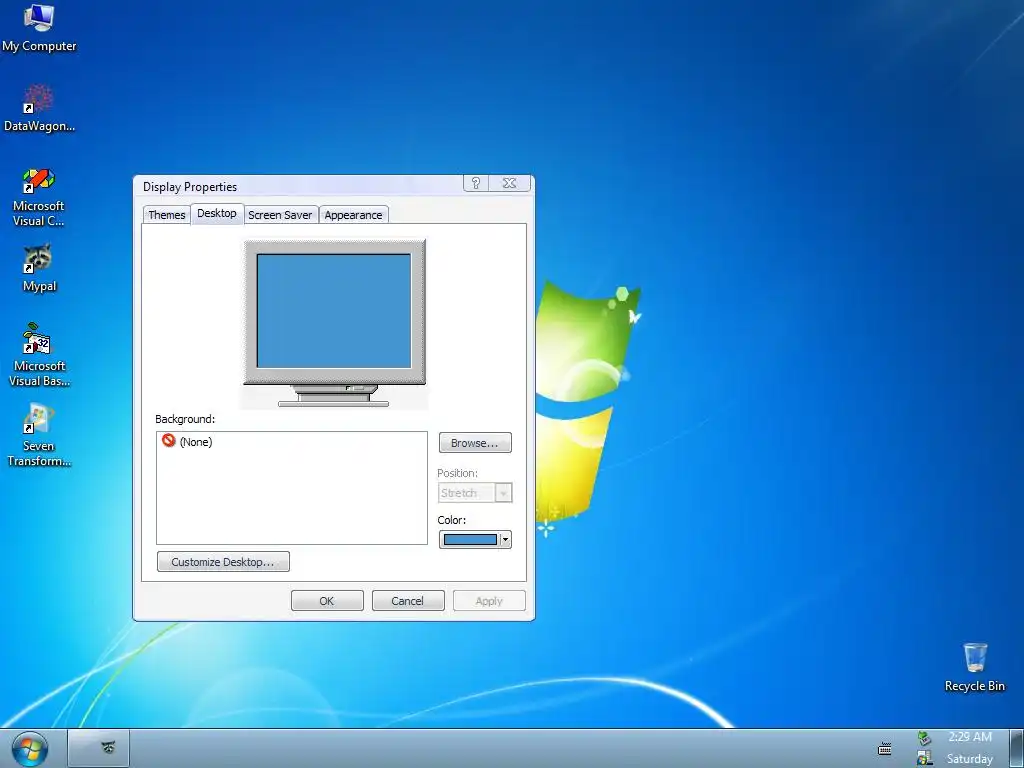Open the Position Stretch dropdown
Screen dimensions: 1024x768
tap(475, 493)
